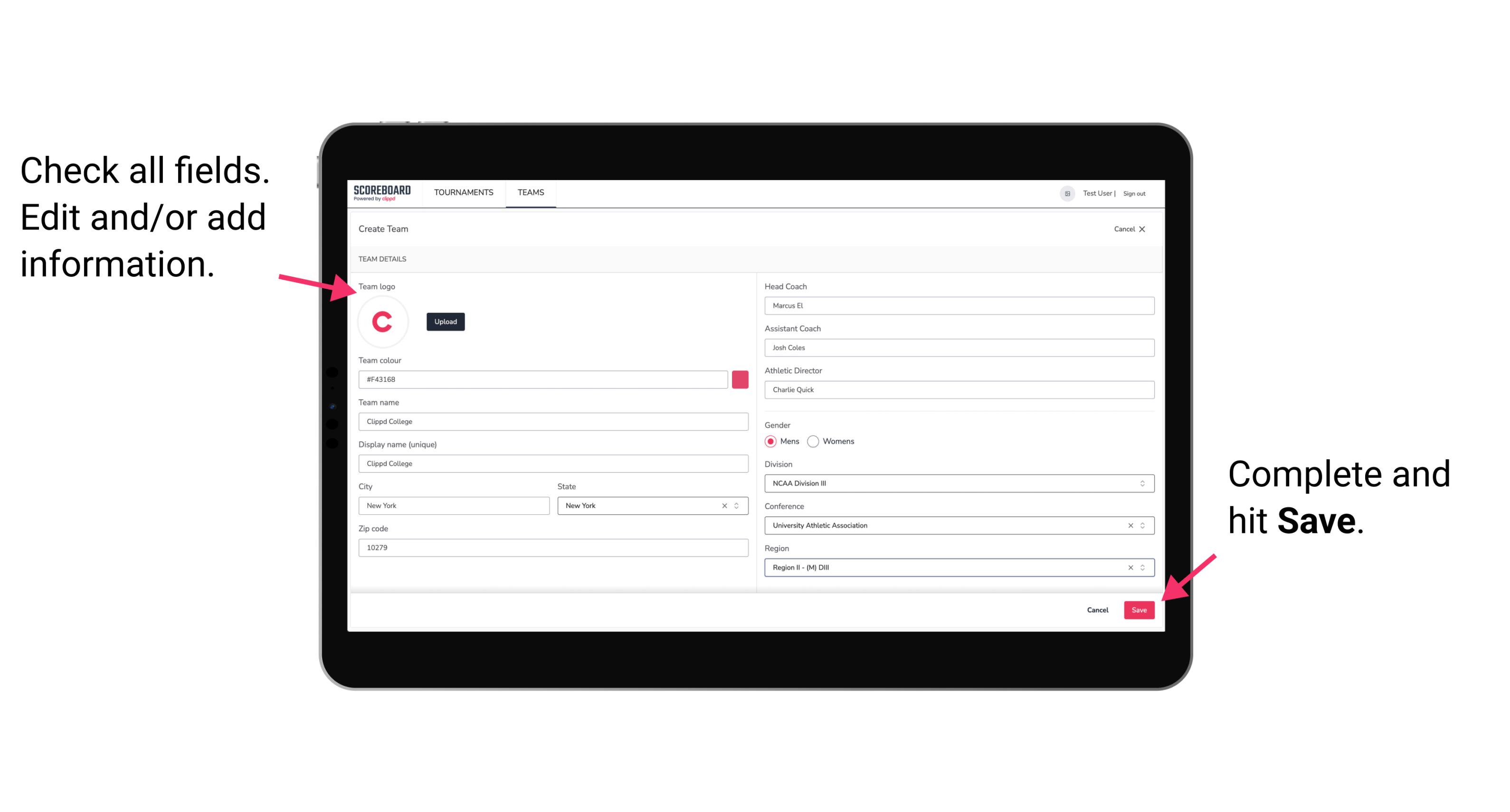
Task: Click the X icon to clear Conference field
Action: [x=1129, y=525]
